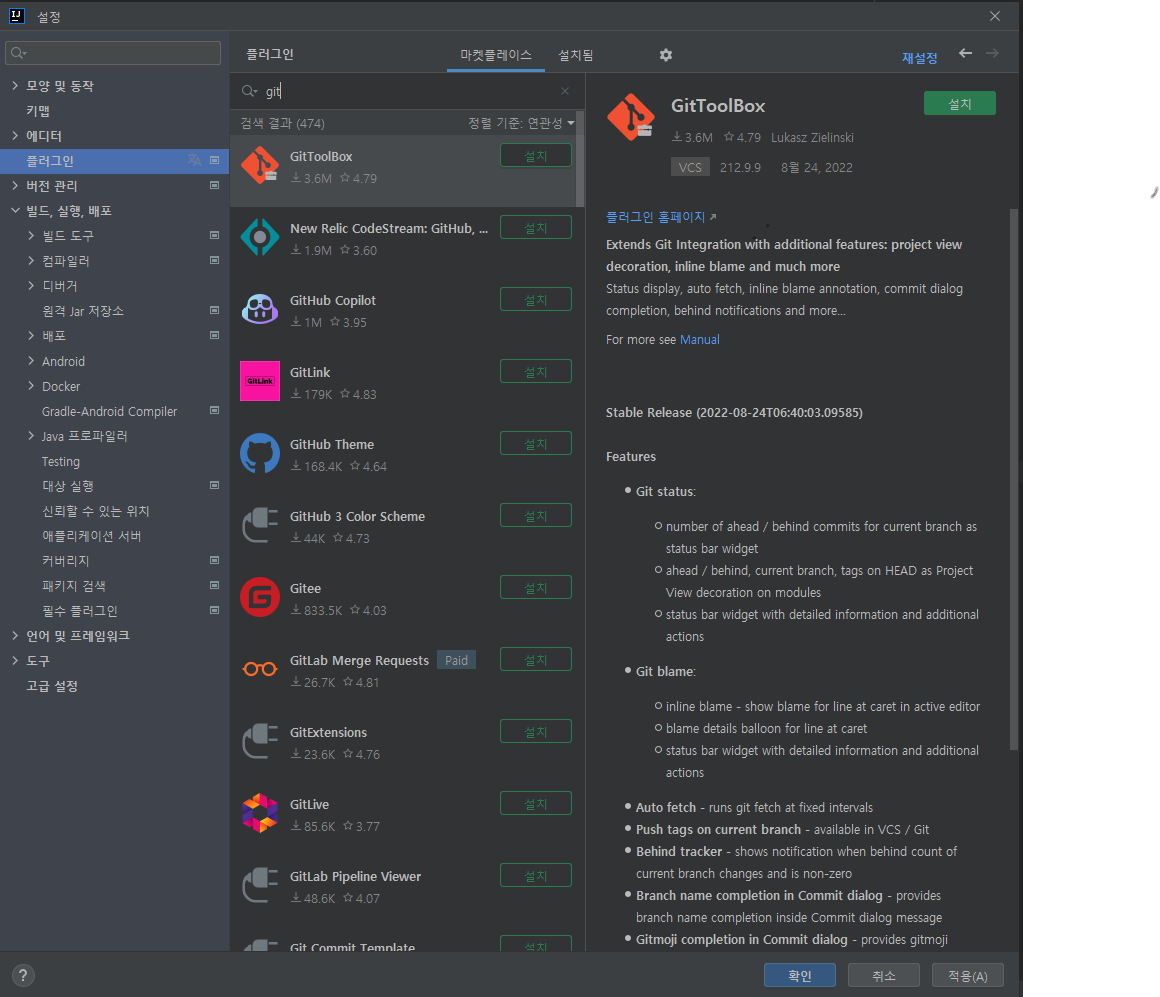The width and height of the screenshot is (1160, 997).
Task: Expand the Docker settings subnode
Action: (30, 386)
